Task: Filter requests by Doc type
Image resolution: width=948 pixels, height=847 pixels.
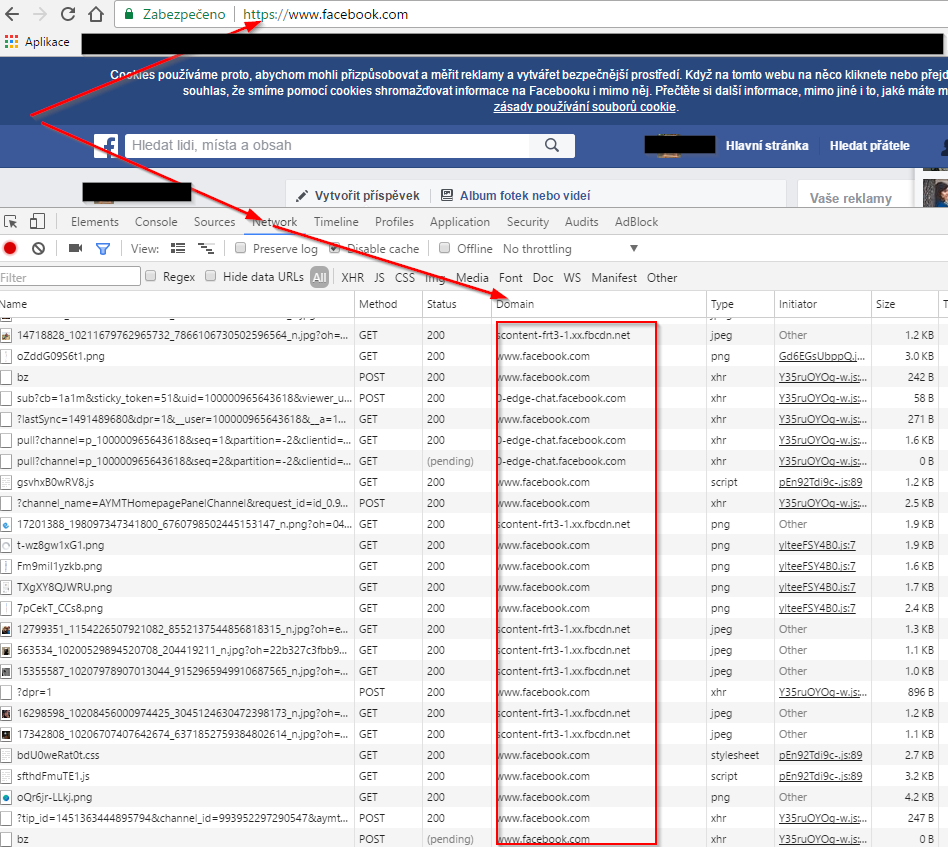Action: coord(543,277)
